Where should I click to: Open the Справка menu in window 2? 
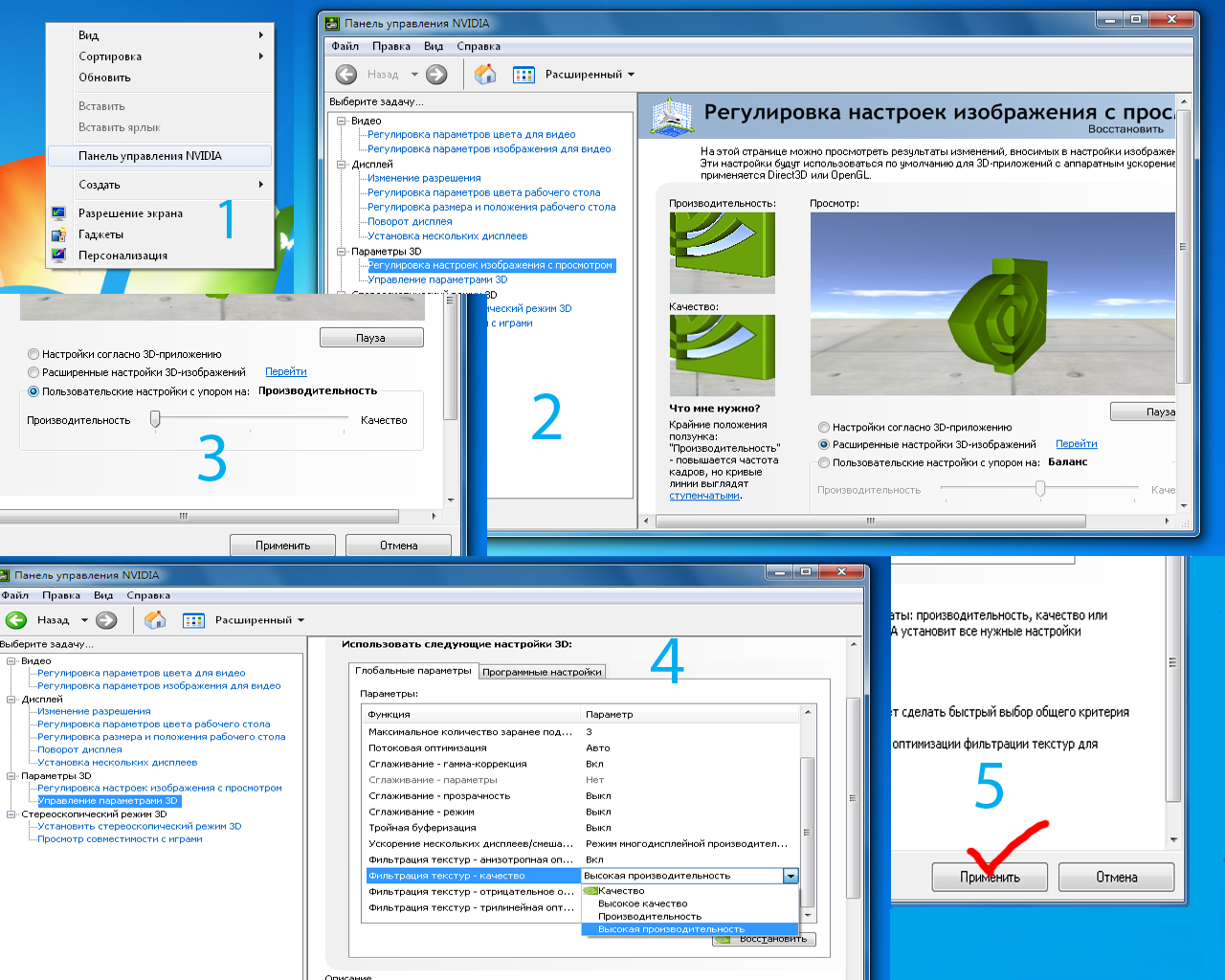(479, 46)
